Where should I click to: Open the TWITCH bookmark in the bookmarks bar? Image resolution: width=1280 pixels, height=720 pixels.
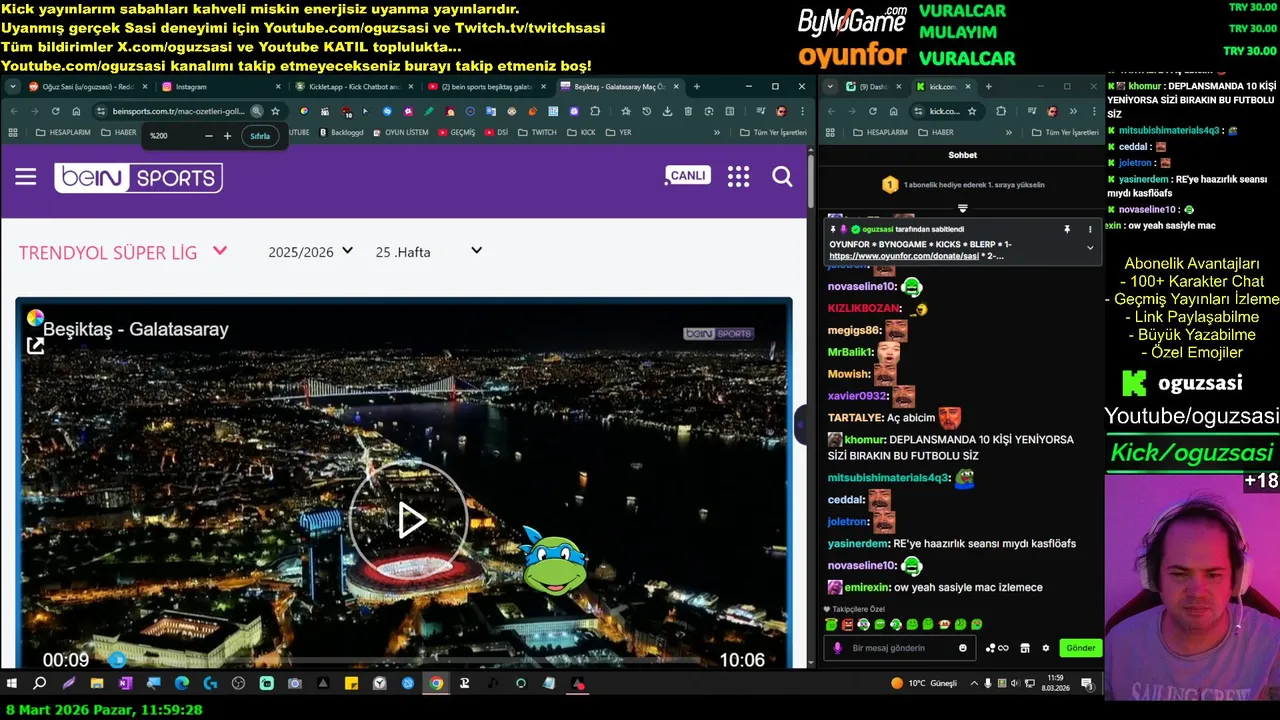[x=537, y=132]
